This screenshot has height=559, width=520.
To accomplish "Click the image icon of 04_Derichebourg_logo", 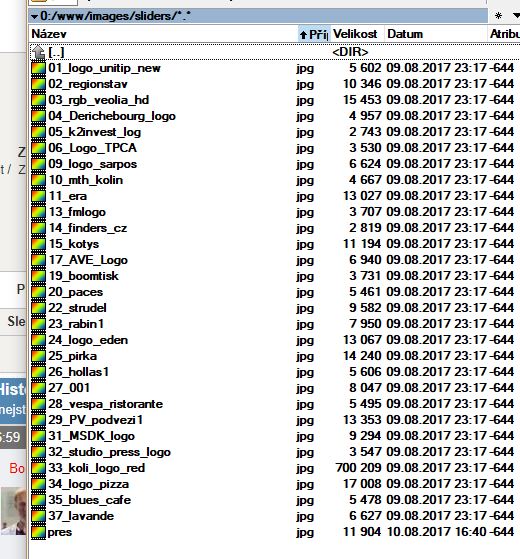I will click(x=38, y=116).
